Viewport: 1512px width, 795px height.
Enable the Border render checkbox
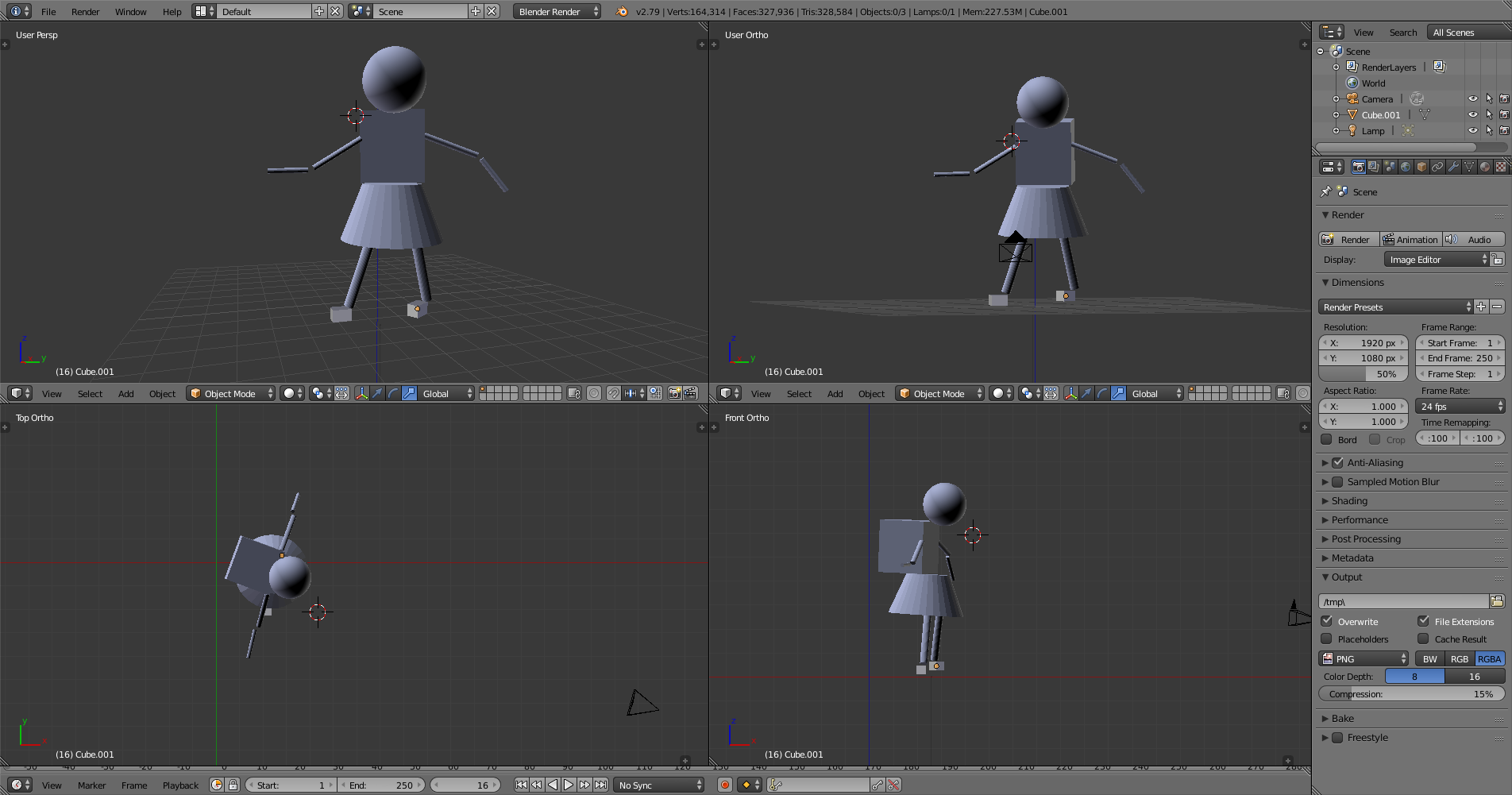[x=1326, y=439]
